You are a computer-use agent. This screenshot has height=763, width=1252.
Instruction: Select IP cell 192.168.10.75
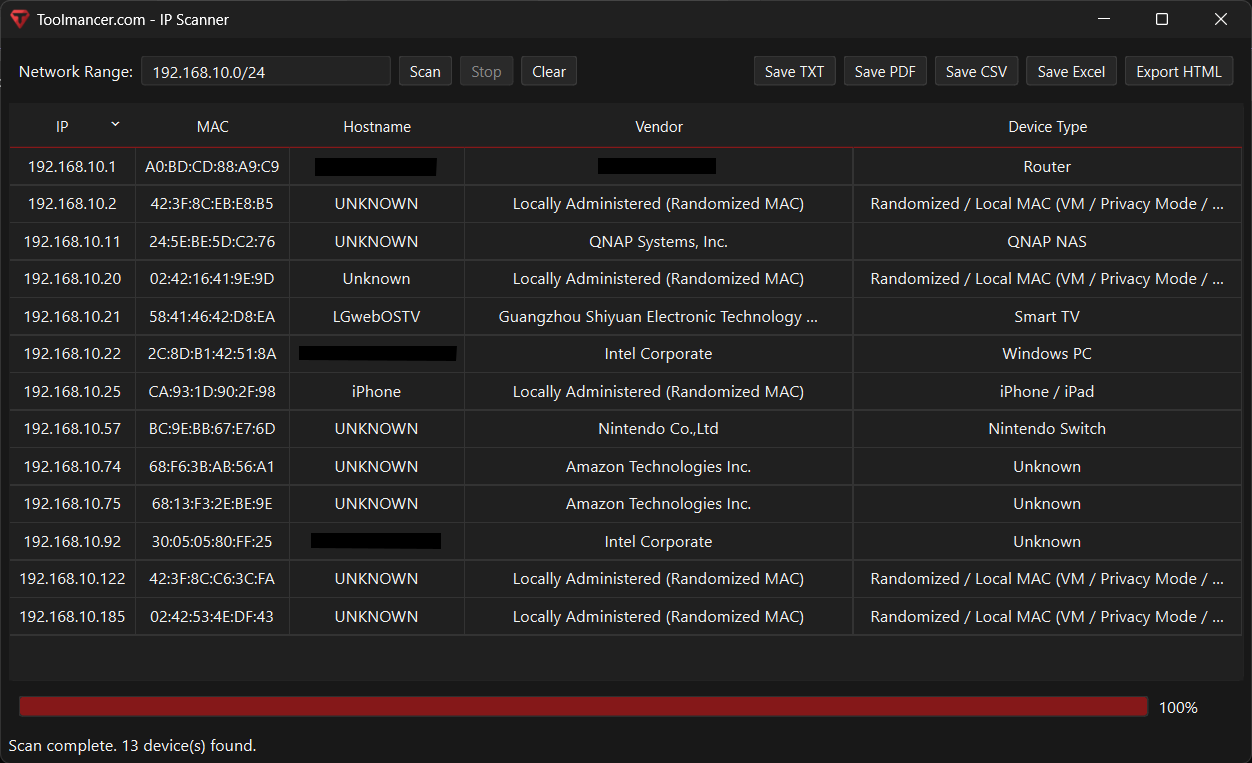(x=72, y=504)
